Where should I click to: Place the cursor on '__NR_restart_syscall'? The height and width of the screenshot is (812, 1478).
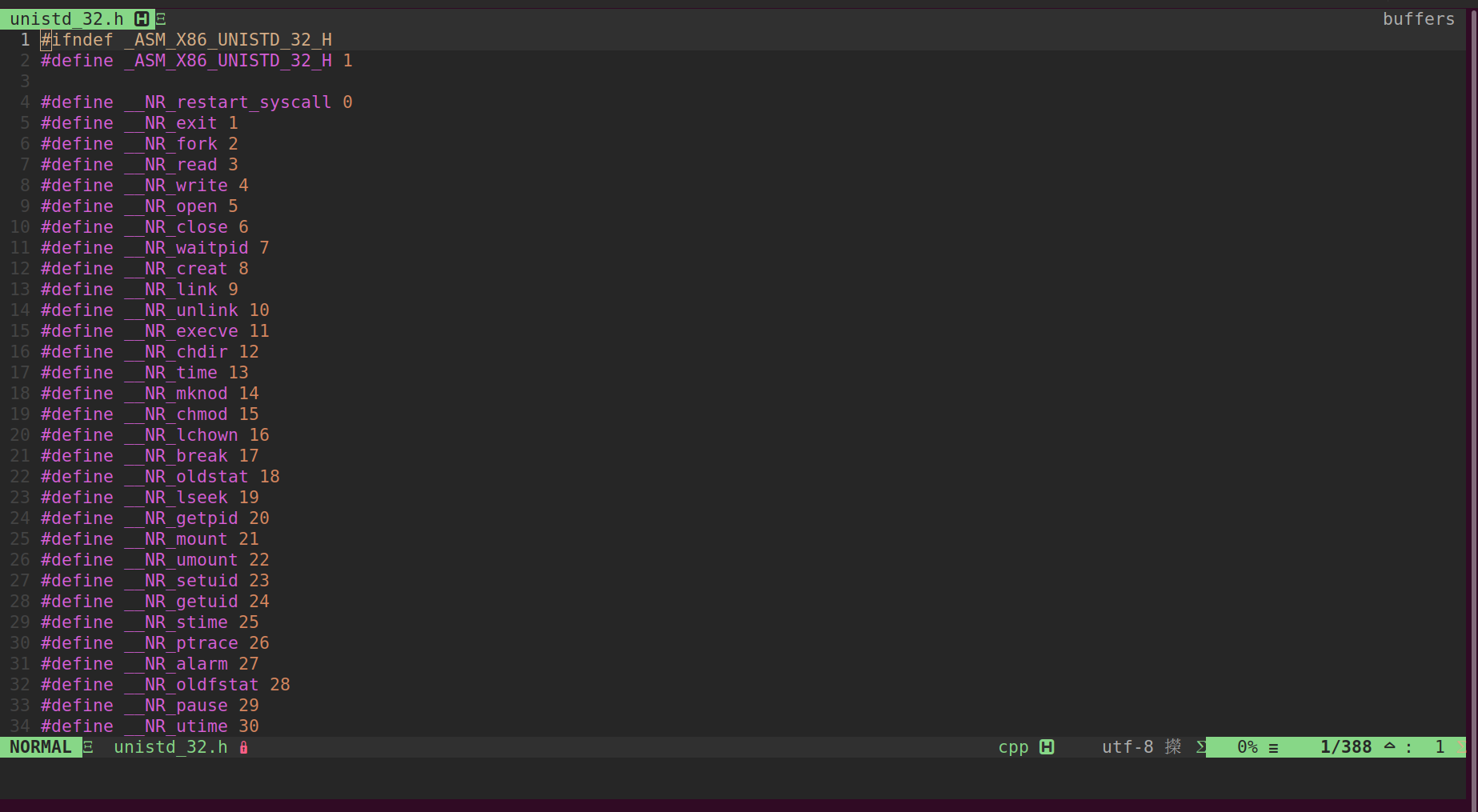coord(228,102)
